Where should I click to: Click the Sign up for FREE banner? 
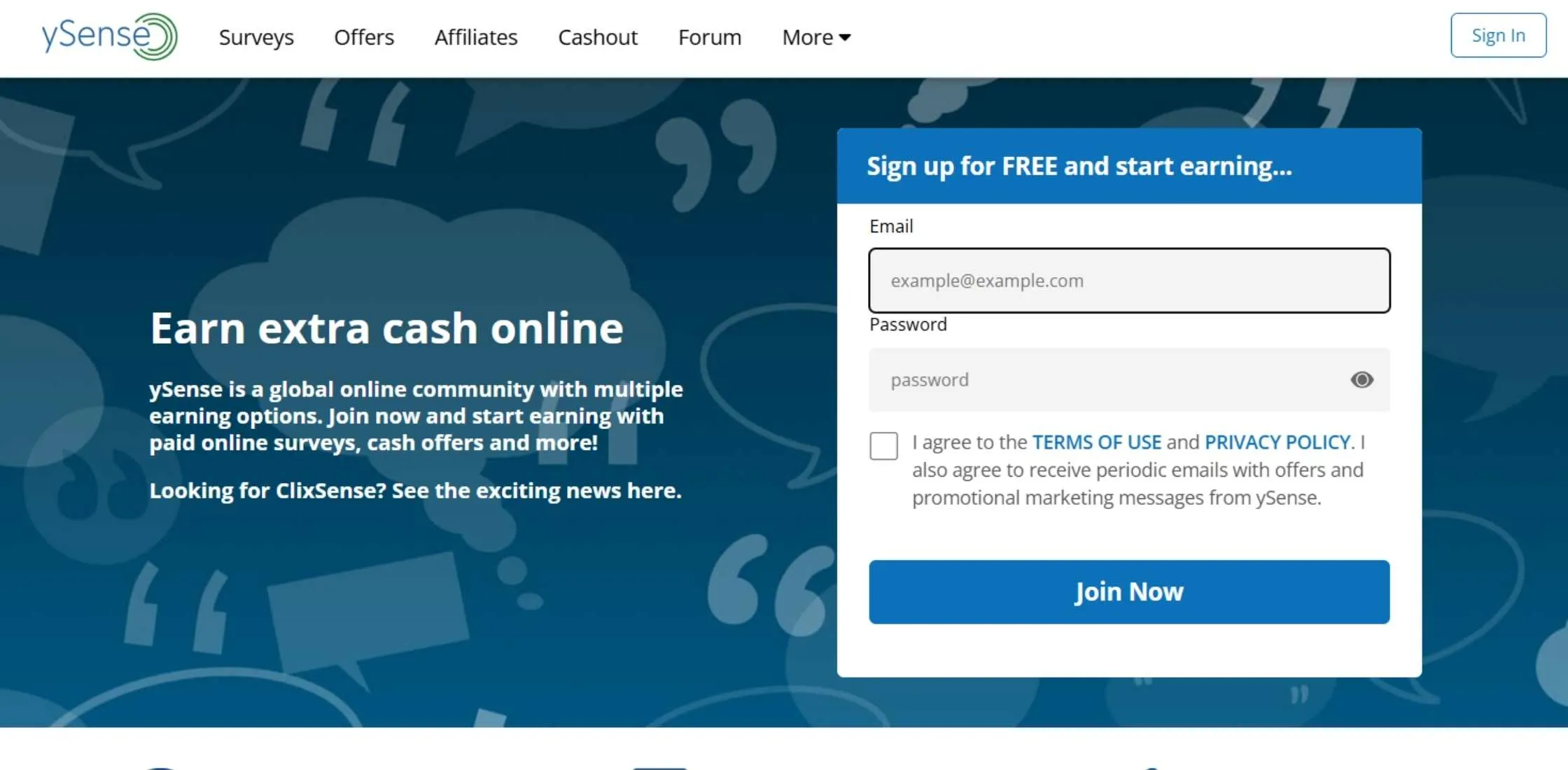pyautogui.click(x=1129, y=166)
